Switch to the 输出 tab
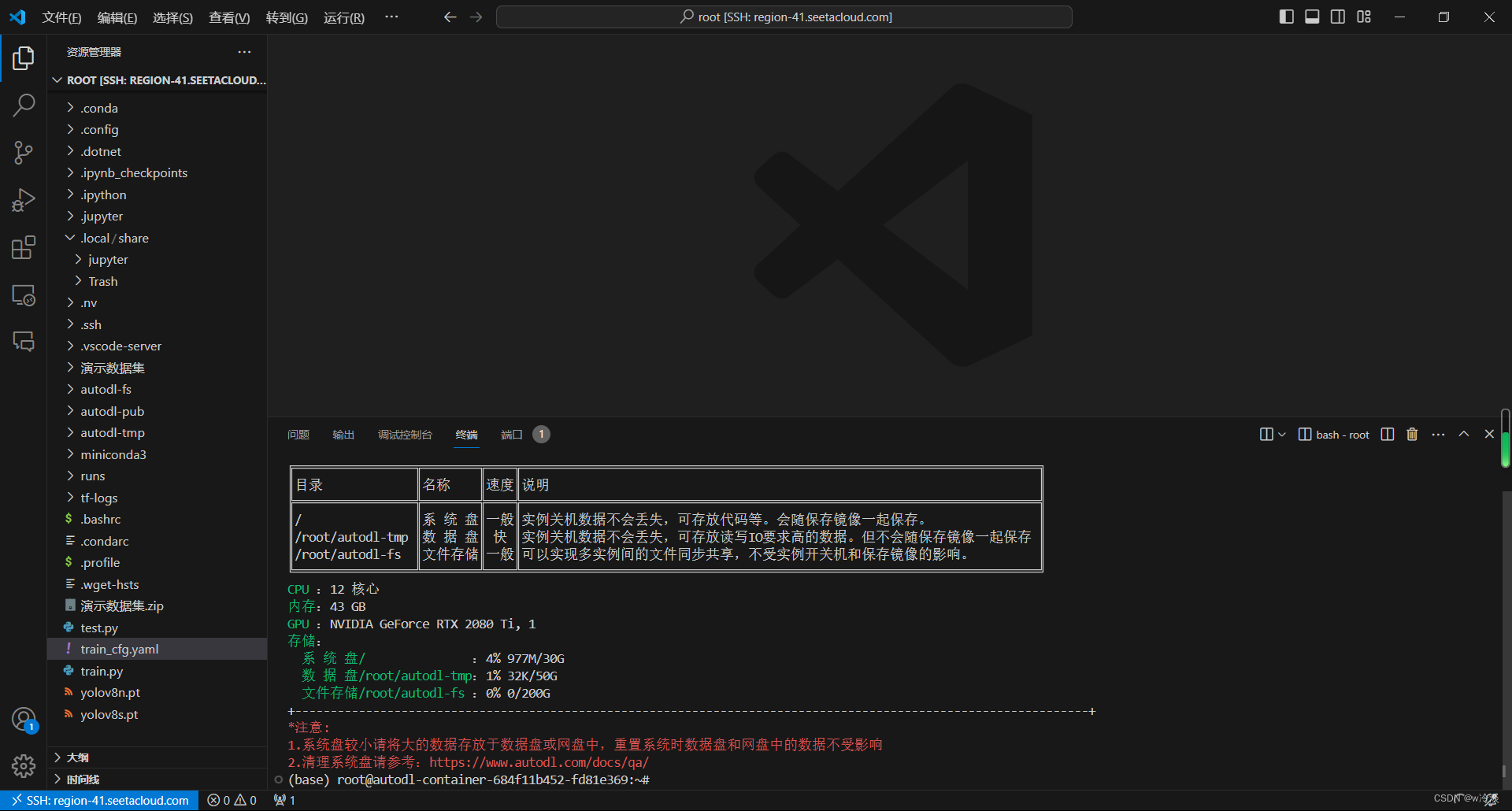1512x811 pixels. (x=343, y=434)
